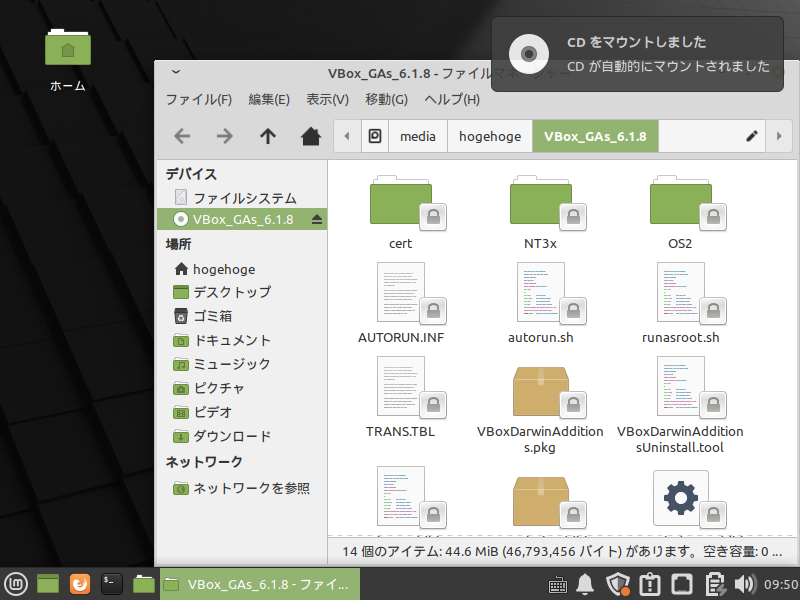Select hogehoge segment in path bar
800x600 pixels.
tap(490, 136)
